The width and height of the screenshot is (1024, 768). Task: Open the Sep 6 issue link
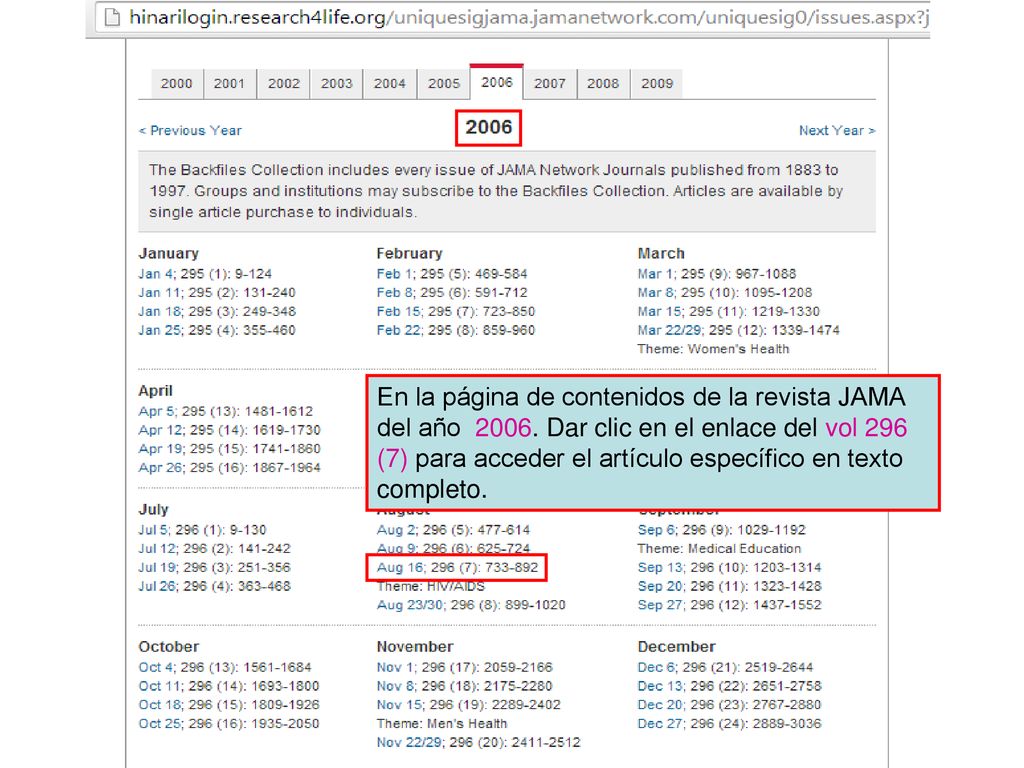(657, 530)
